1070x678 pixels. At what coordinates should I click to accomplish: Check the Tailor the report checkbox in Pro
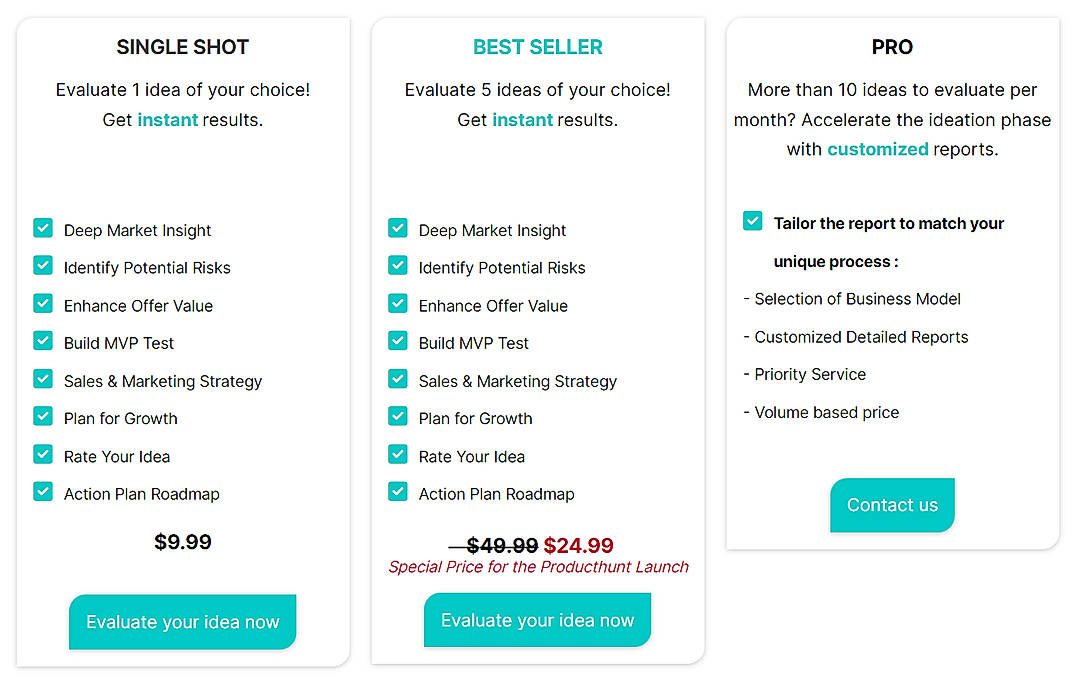coord(752,221)
